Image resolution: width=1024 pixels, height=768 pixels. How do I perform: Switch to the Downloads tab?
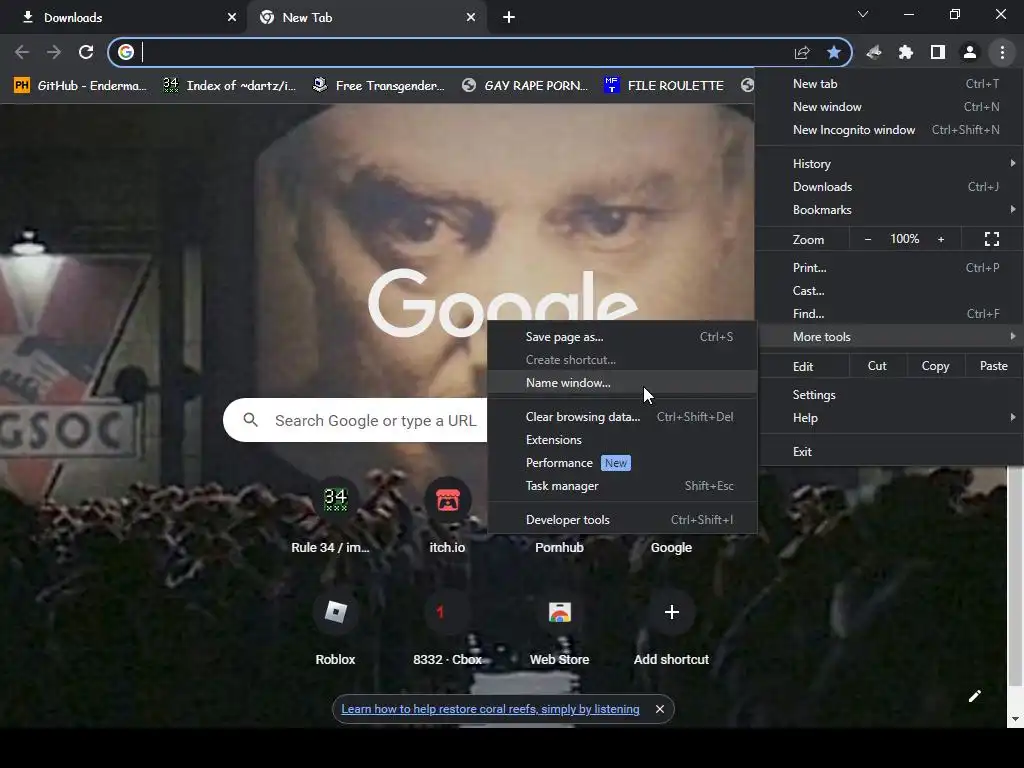(x=123, y=18)
